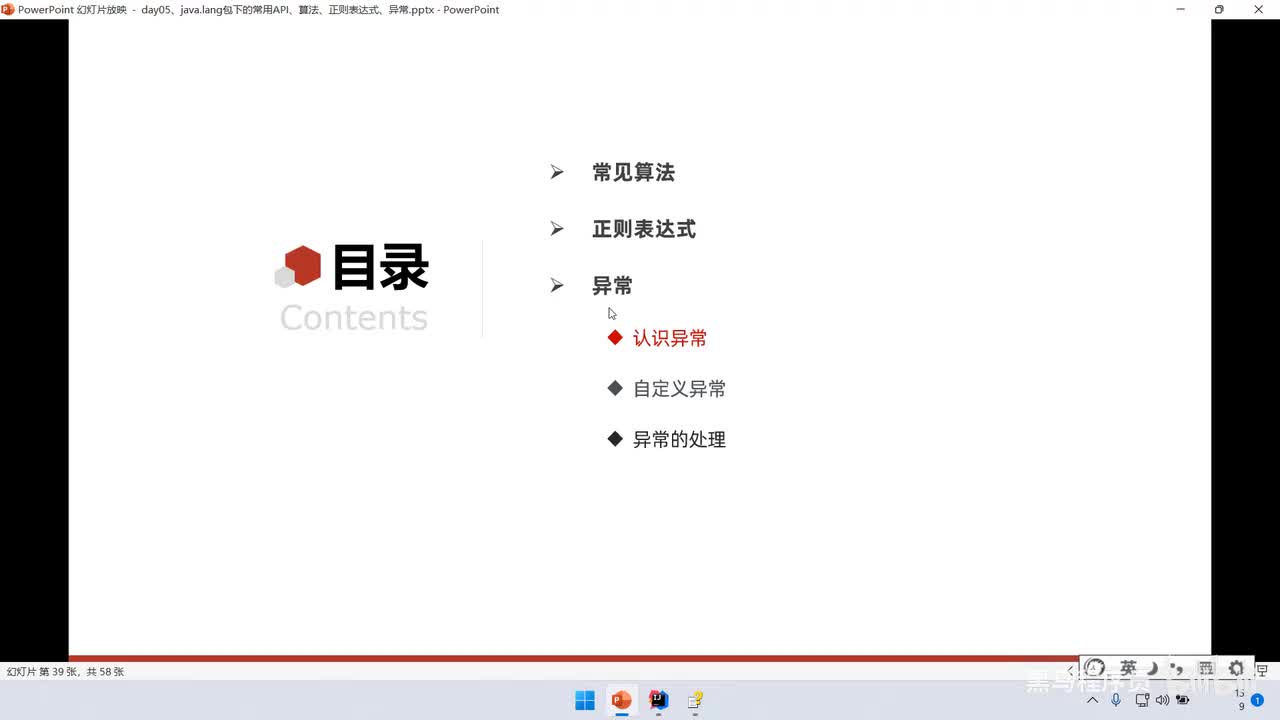Open IntelliJ IDEA from the taskbar
This screenshot has width=1280, height=720.
[658, 701]
